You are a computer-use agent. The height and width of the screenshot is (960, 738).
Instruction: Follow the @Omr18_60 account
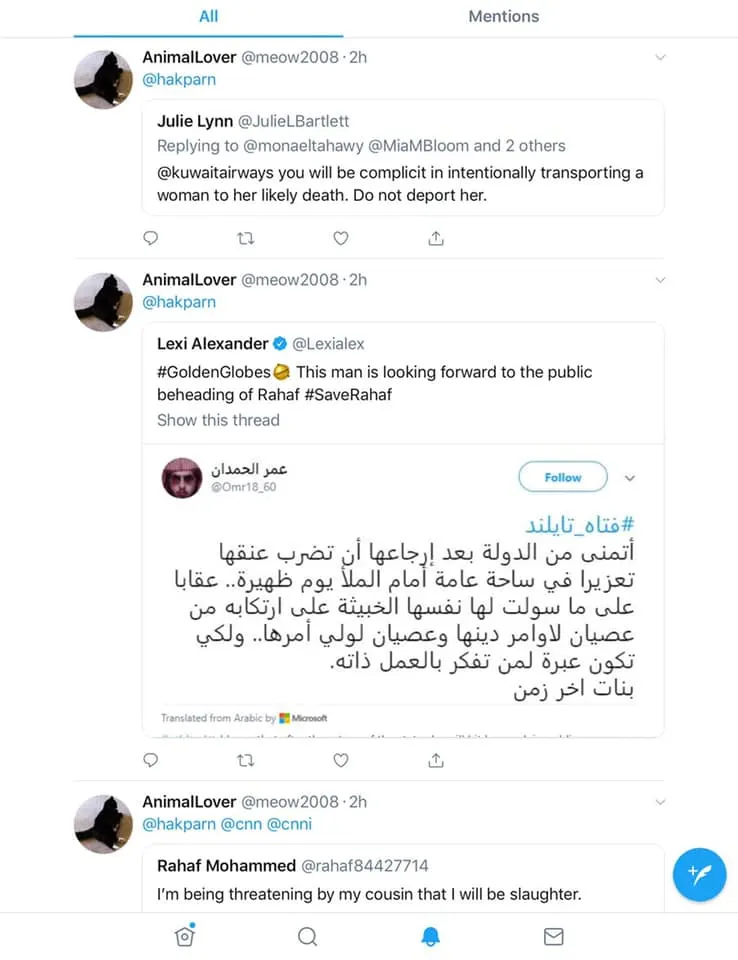point(562,478)
